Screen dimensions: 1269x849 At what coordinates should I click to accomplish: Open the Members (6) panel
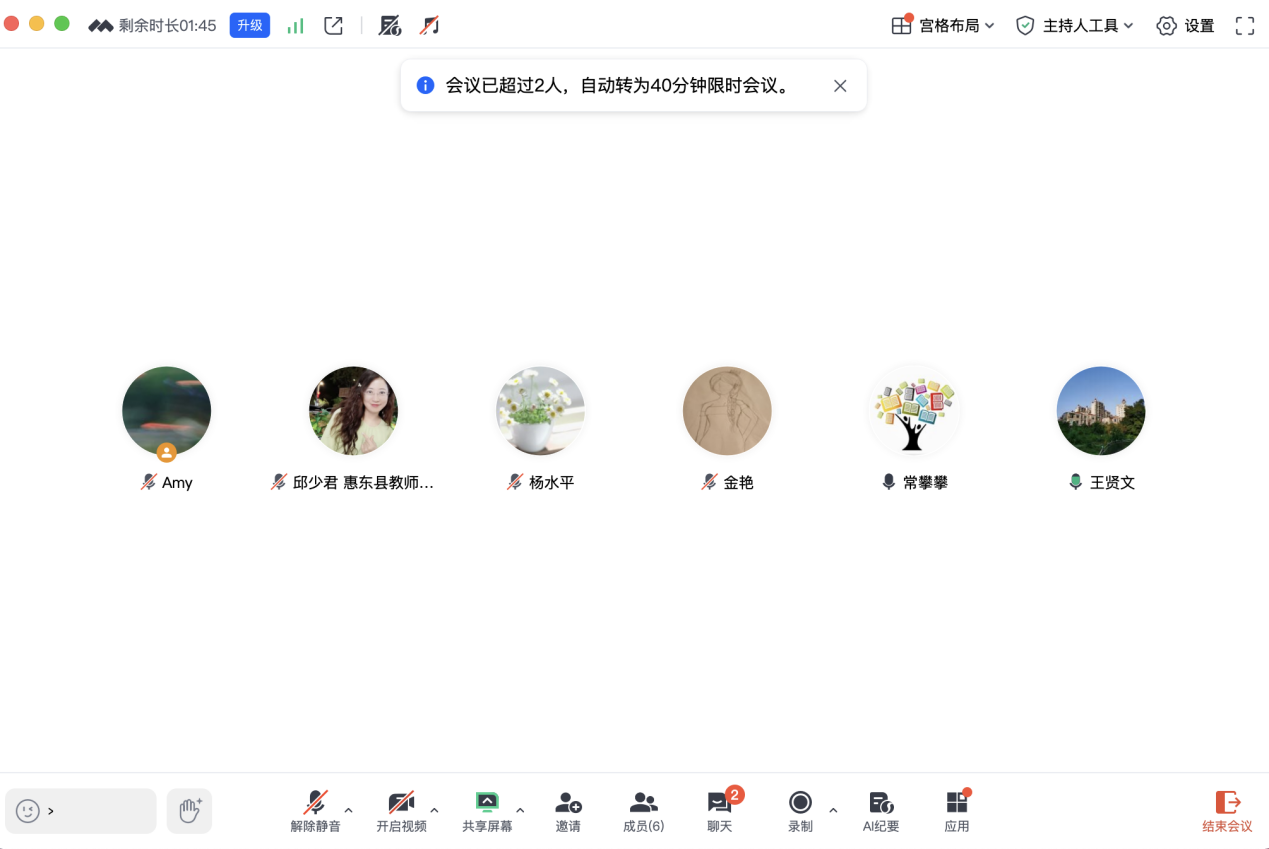(643, 810)
